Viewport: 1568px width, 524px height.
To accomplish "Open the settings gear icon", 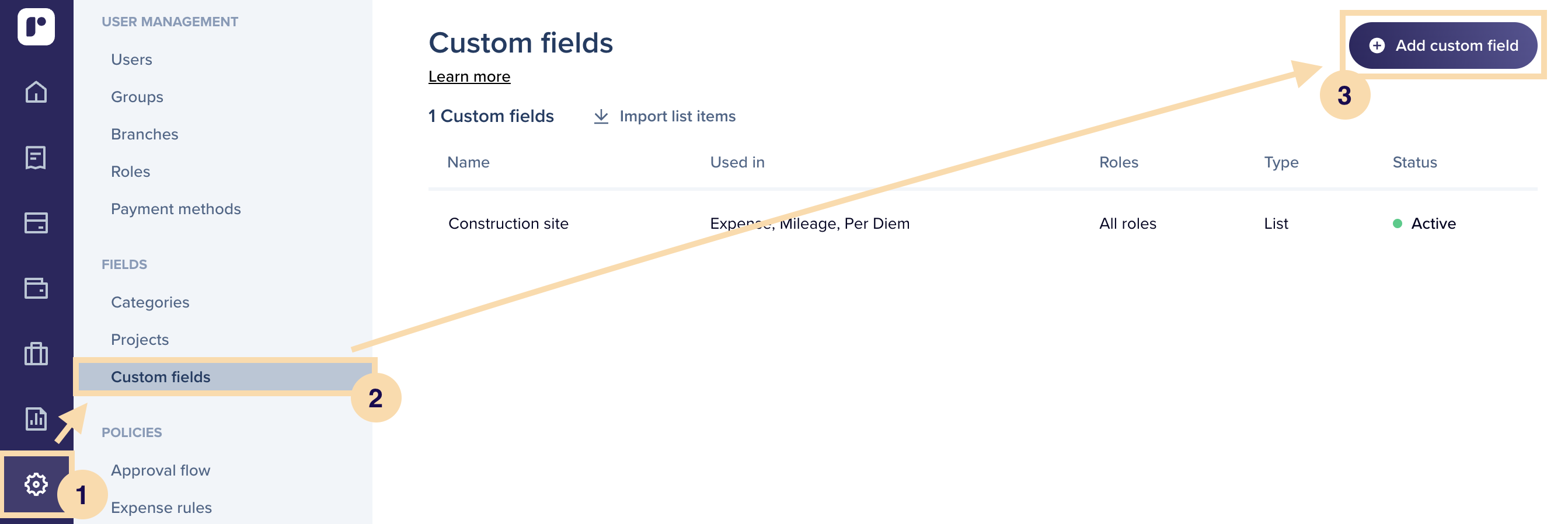I will 36,484.
